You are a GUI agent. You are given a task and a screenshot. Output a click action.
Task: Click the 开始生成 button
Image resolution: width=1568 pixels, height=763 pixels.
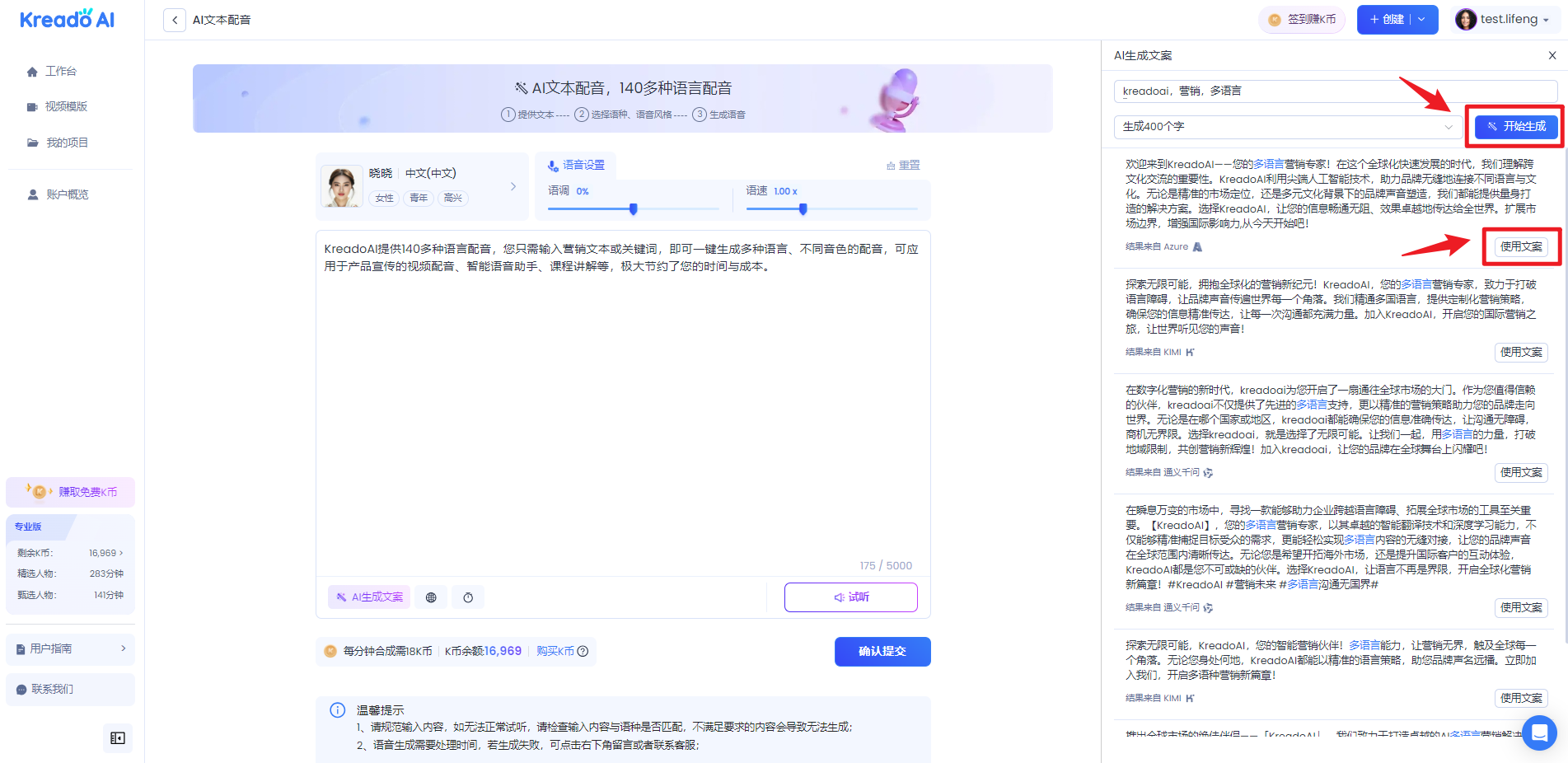click(x=1516, y=126)
